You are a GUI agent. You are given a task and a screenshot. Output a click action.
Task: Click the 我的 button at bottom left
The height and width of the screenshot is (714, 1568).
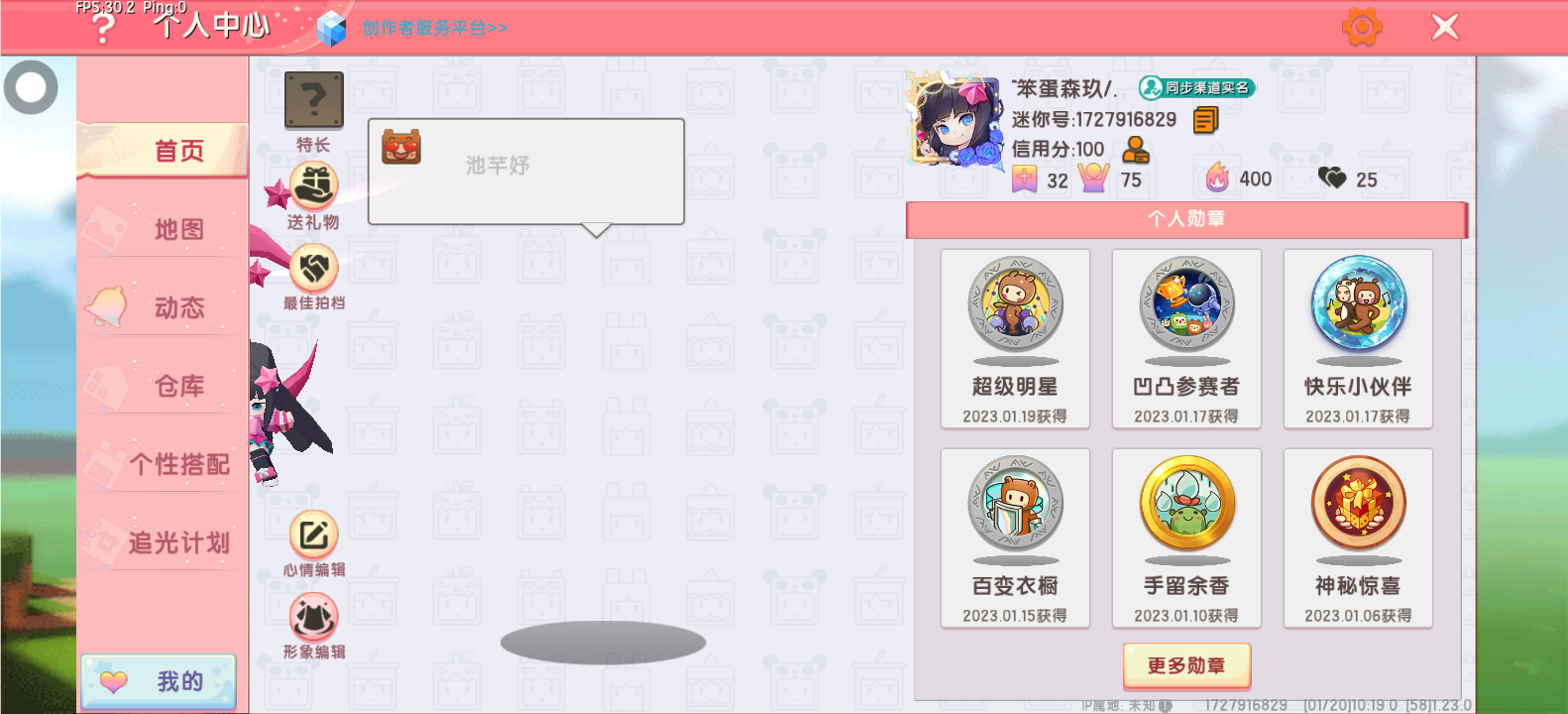coord(159,681)
